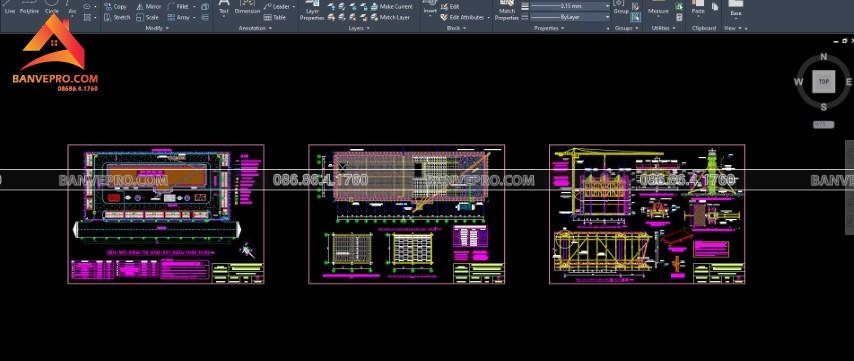Image resolution: width=854 pixels, height=361 pixels.
Task: Open the site plan drawing sheet
Action: click(x=166, y=214)
